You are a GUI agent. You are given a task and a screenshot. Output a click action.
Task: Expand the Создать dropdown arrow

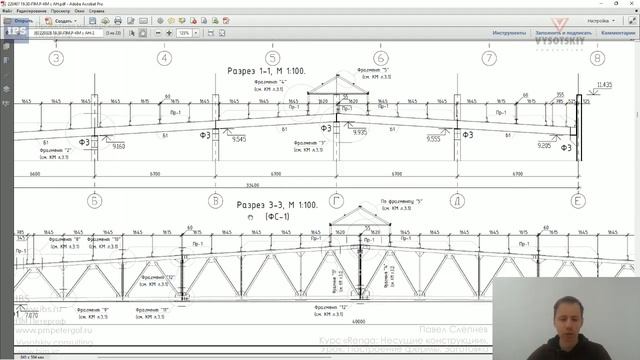[76, 21]
